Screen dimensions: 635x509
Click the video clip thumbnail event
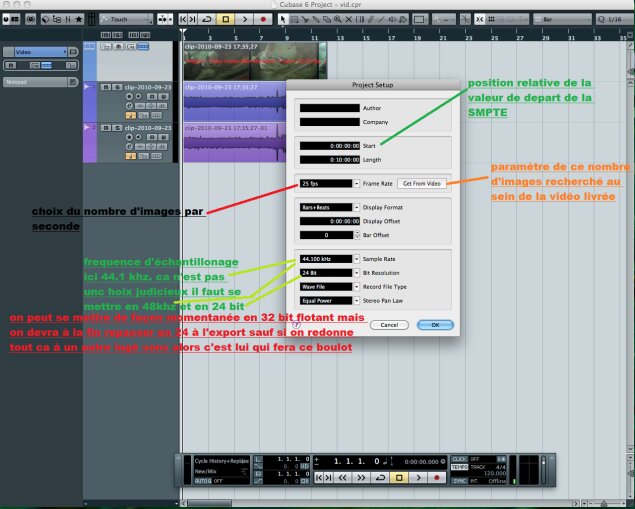tap(255, 61)
